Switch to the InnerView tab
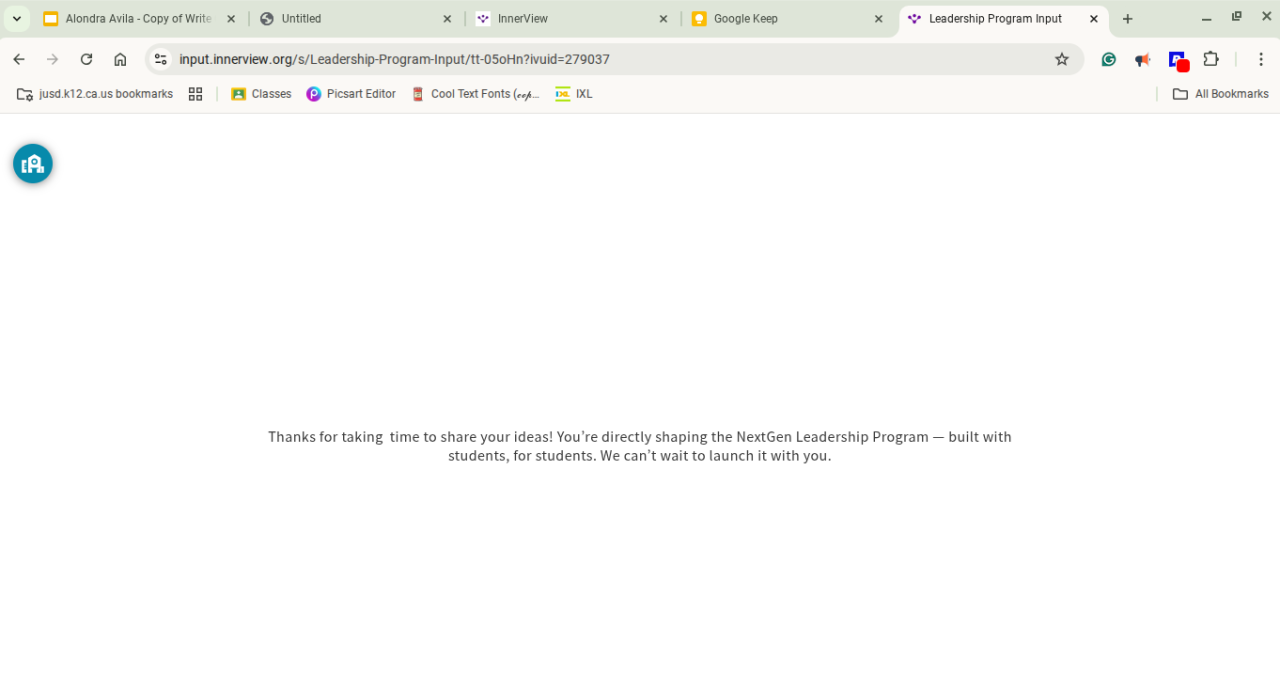1280x673 pixels. point(571,19)
